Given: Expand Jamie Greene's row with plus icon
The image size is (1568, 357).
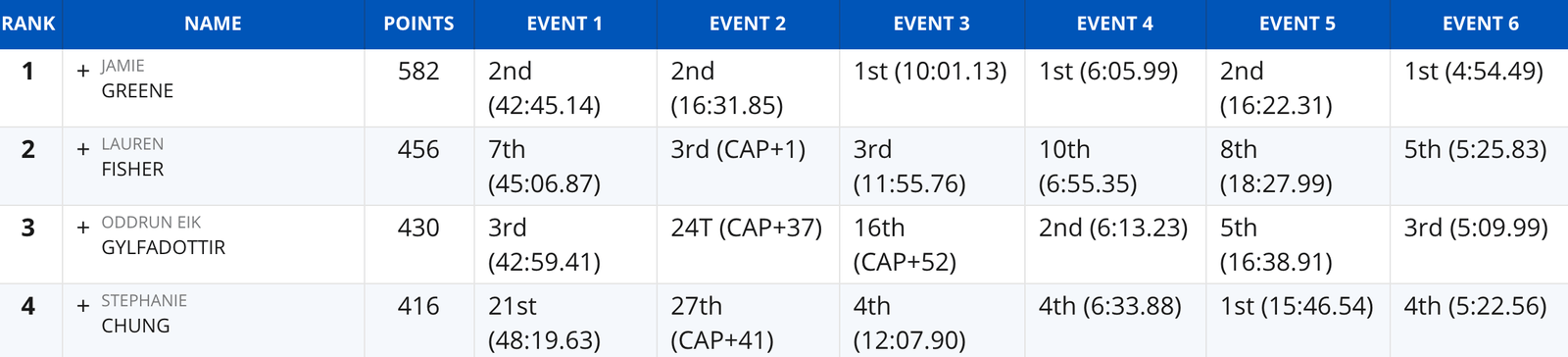Looking at the screenshot, I should (83, 72).
